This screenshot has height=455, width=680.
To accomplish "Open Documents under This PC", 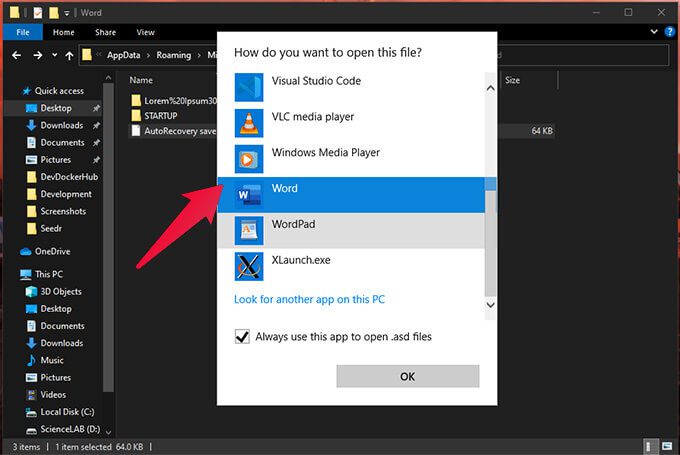I will [62, 326].
